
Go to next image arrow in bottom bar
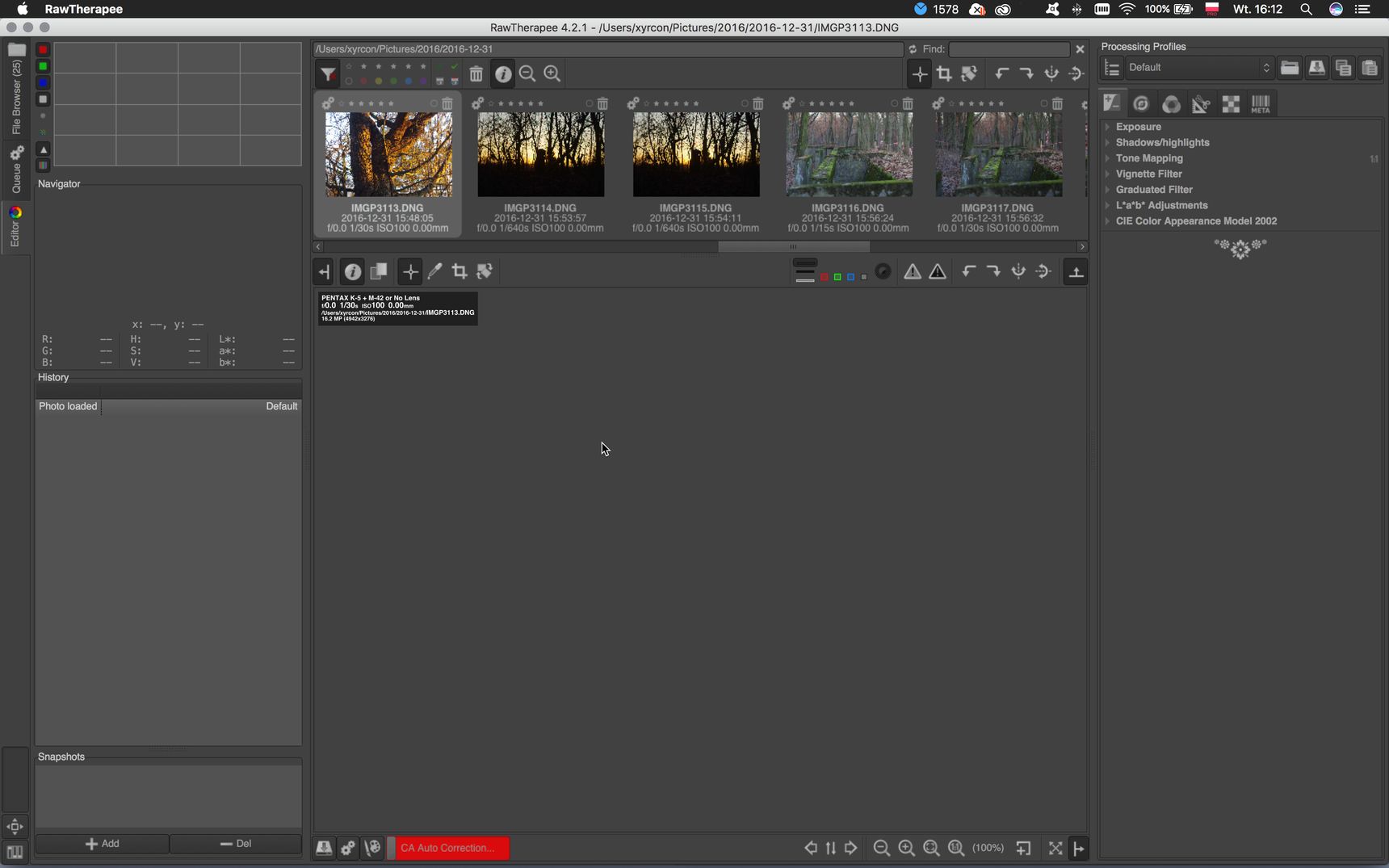[x=850, y=848]
